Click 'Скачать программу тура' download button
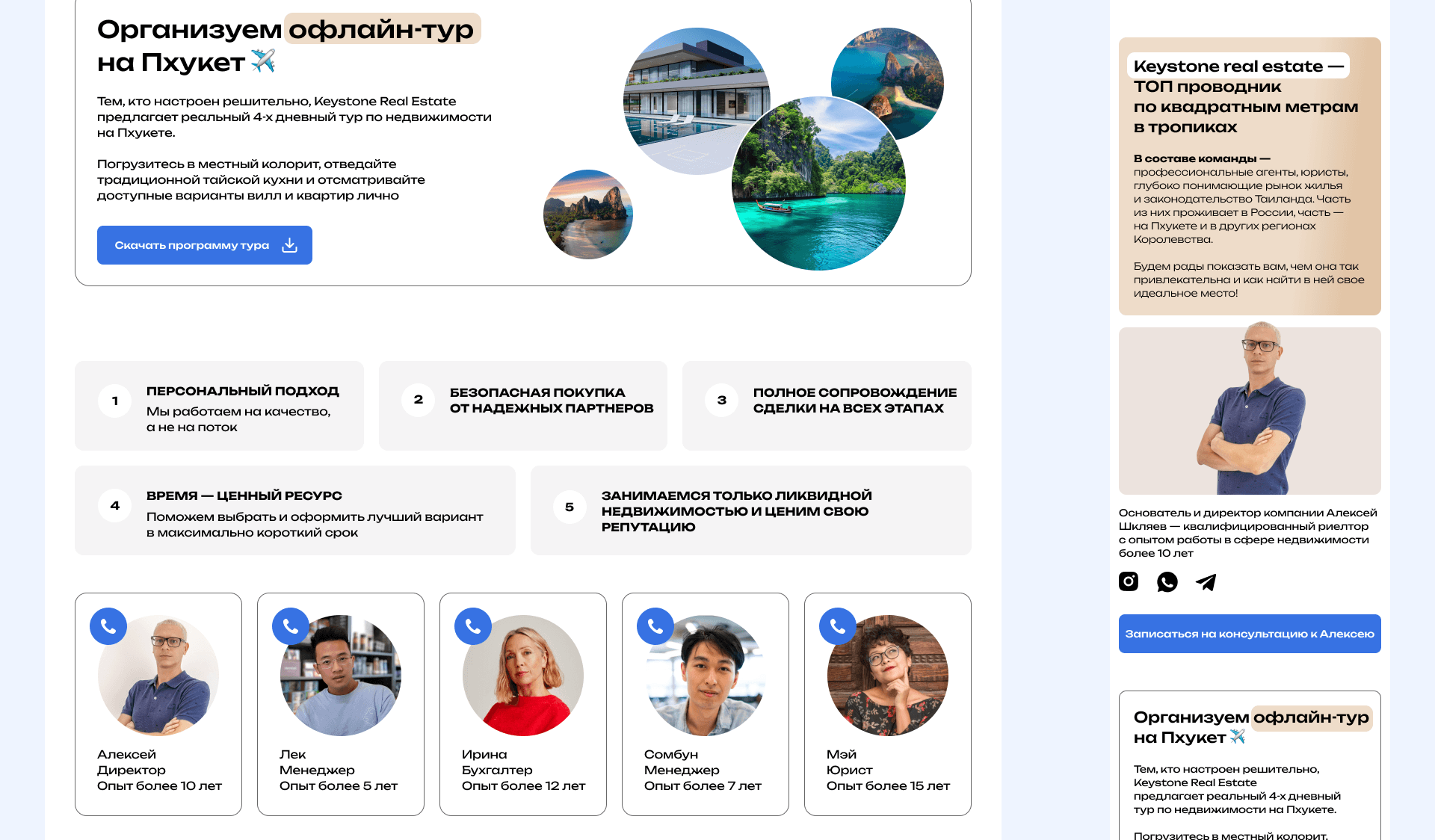This screenshot has height=840, width=1435. [205, 245]
